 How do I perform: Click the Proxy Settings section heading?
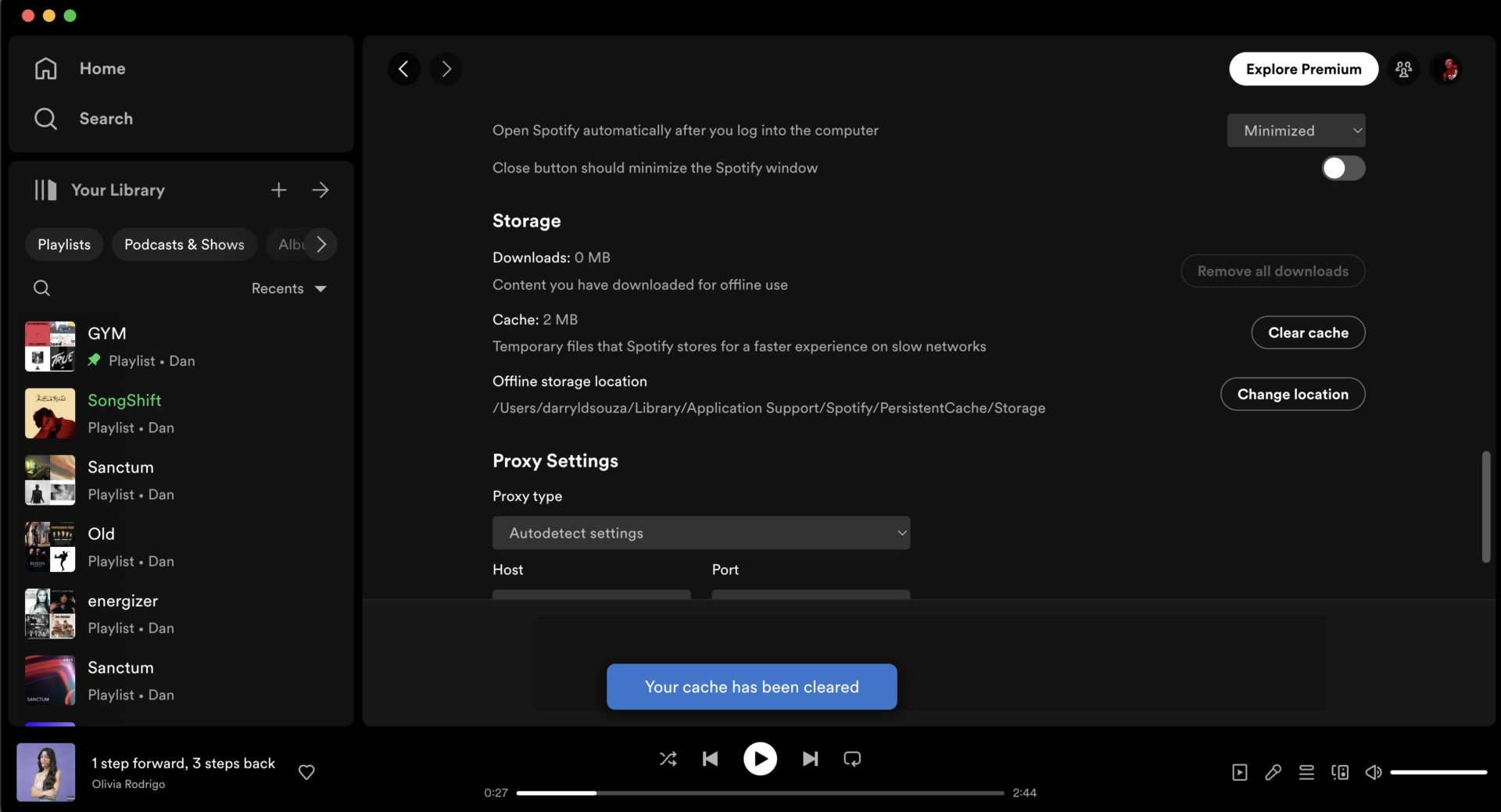tap(555, 461)
